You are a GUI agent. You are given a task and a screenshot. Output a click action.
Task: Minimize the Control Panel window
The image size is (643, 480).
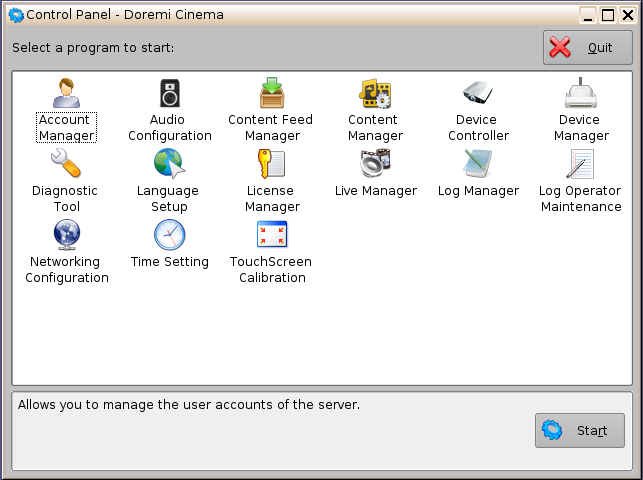(x=589, y=15)
